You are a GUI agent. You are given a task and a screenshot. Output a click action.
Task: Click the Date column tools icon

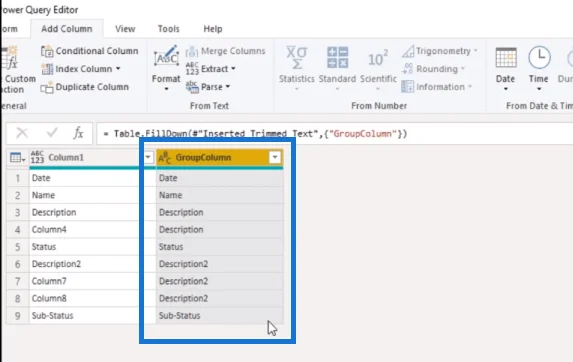pos(506,58)
